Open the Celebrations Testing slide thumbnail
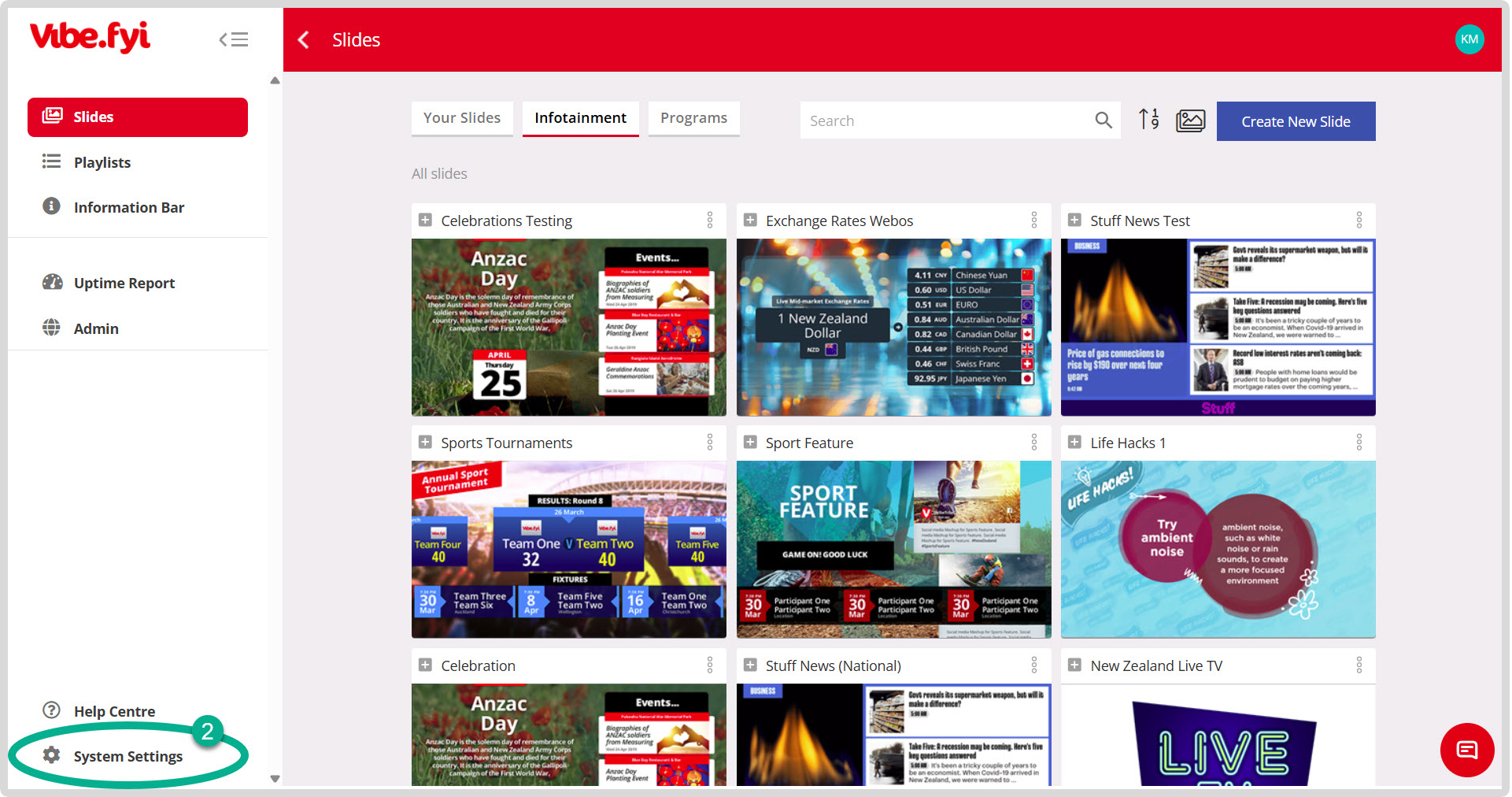1512x797 pixels. (x=569, y=328)
